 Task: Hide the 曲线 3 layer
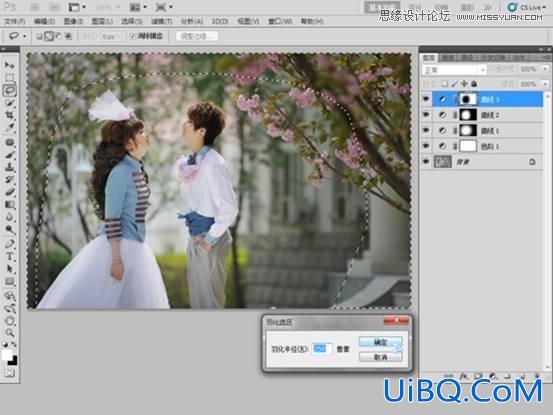pyautogui.click(x=426, y=99)
